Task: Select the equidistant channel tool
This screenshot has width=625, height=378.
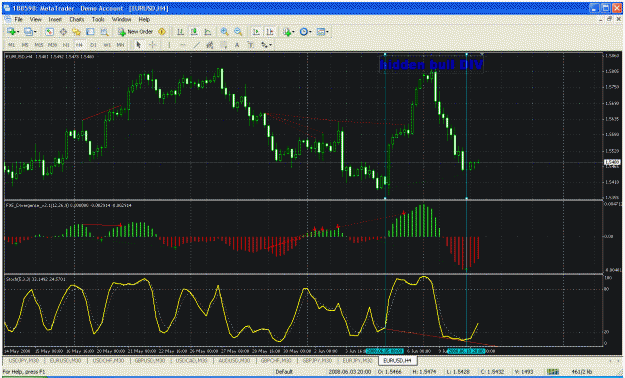Action: tap(210, 45)
